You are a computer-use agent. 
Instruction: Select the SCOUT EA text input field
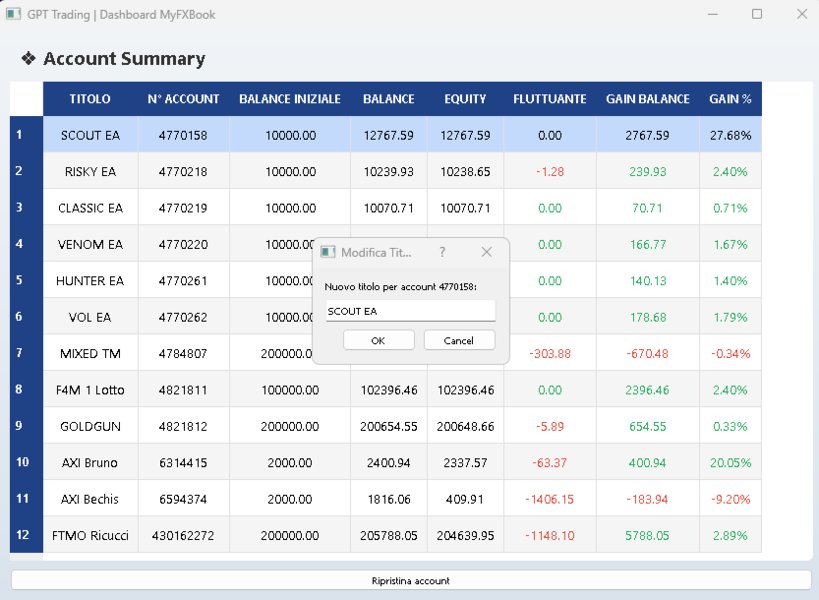[409, 310]
